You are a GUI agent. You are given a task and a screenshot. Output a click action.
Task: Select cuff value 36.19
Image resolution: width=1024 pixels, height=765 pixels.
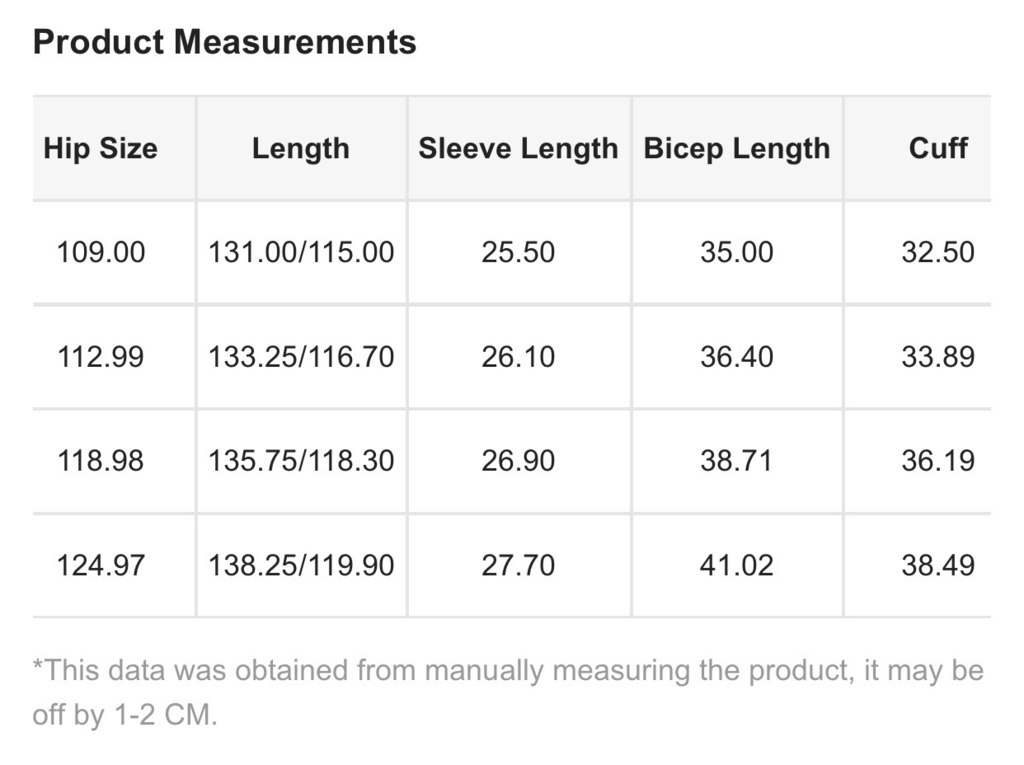pos(938,461)
